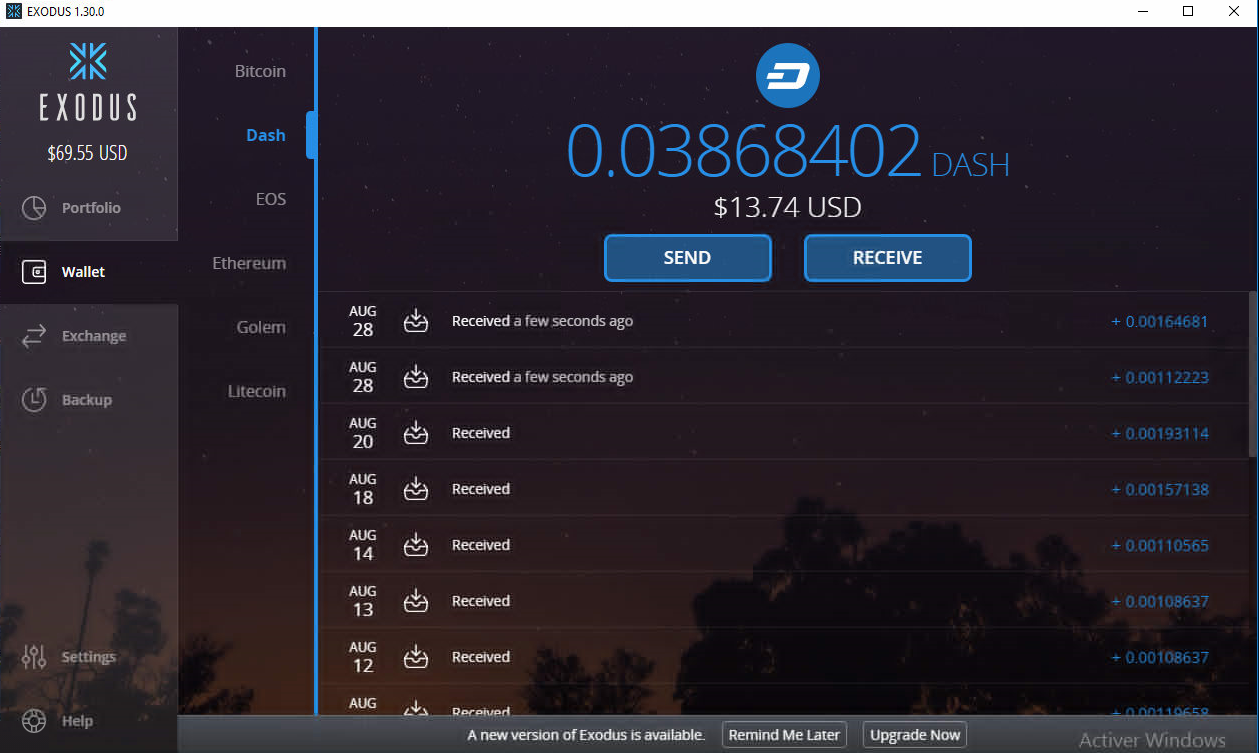Open Settings from the sidebar
The width and height of the screenshot is (1259, 753).
pyautogui.click(x=89, y=657)
